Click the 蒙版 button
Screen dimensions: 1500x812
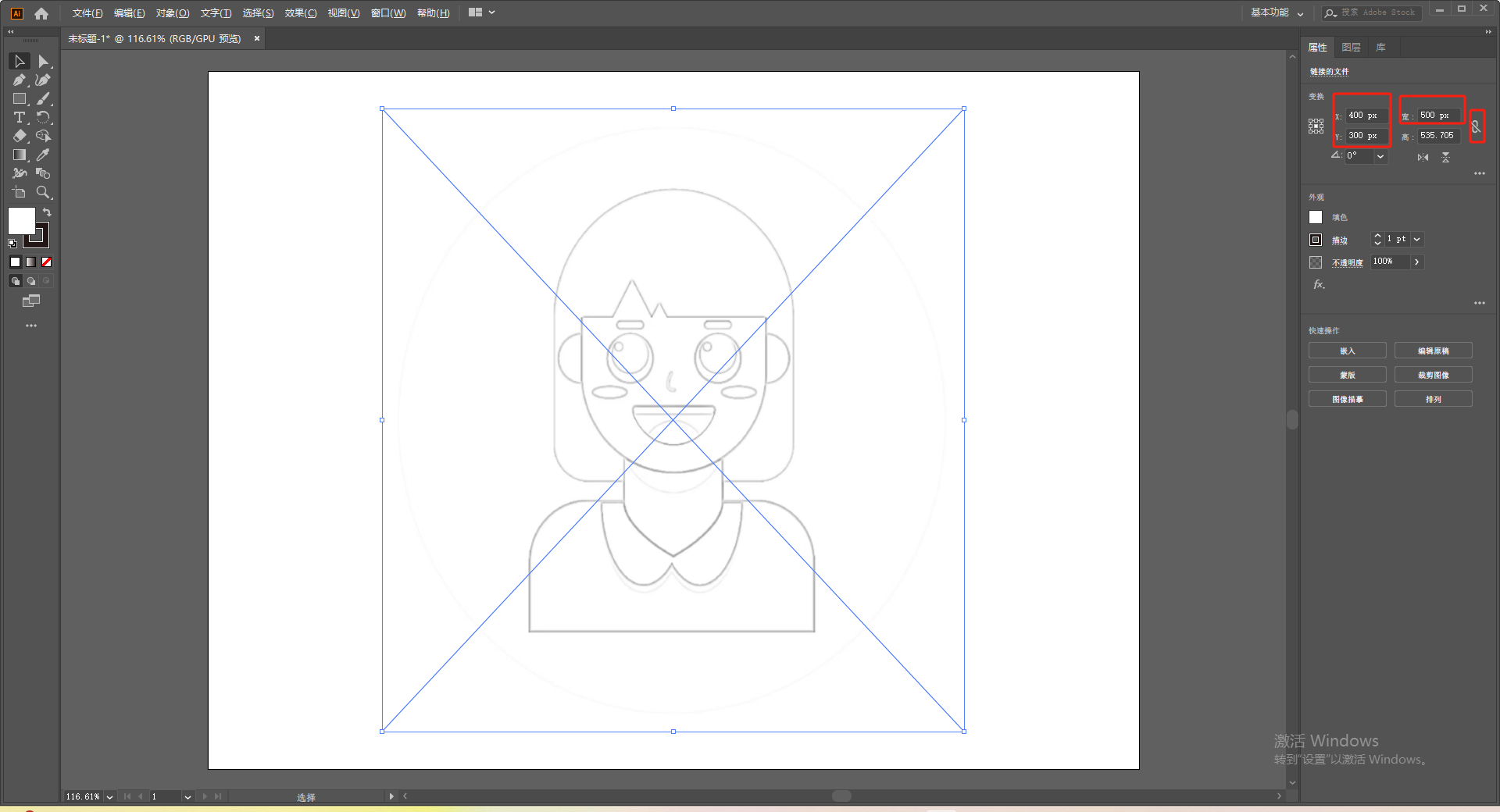1348,376
